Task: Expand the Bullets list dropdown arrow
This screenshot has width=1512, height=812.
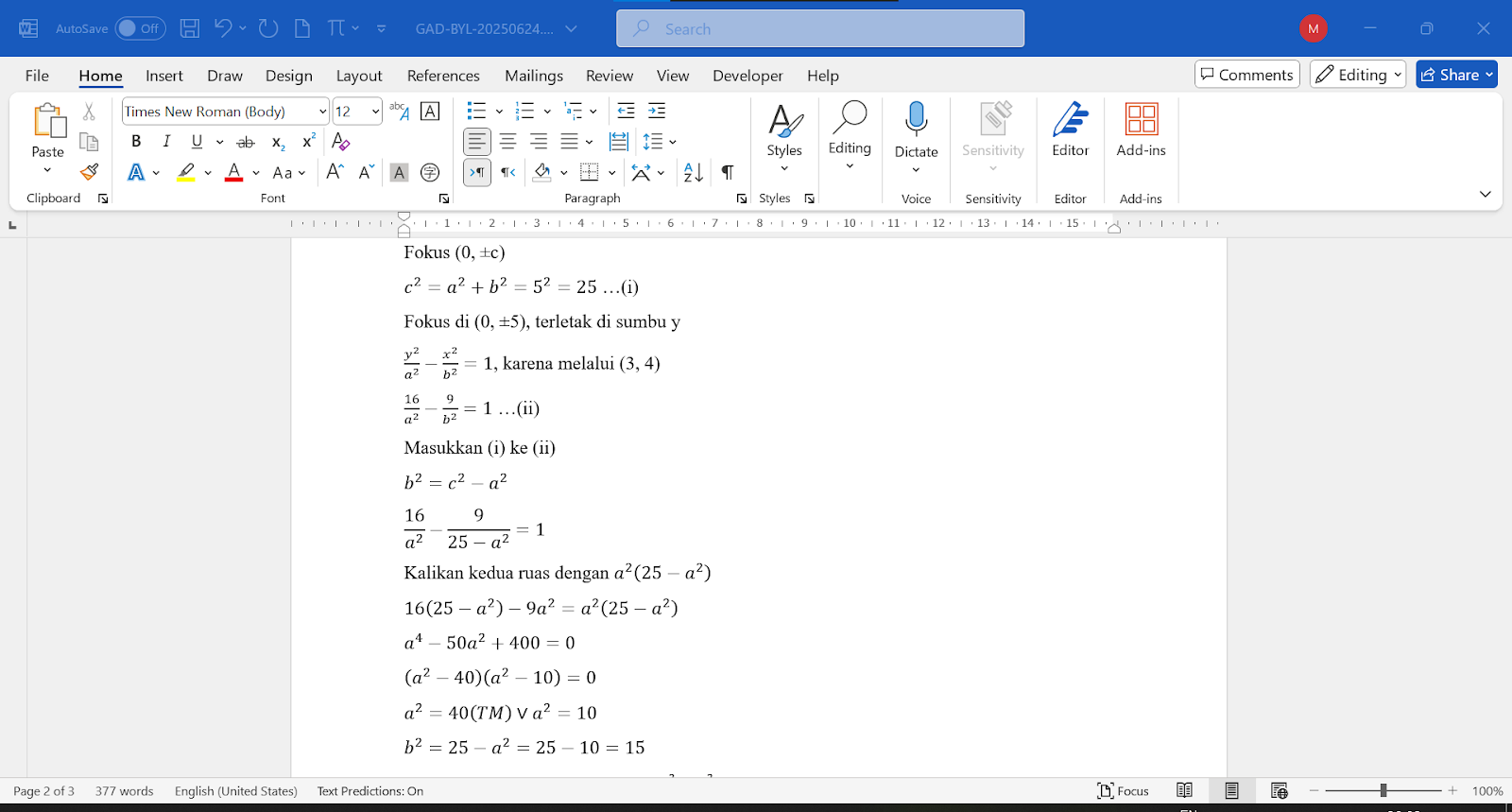Action: pyautogui.click(x=499, y=112)
